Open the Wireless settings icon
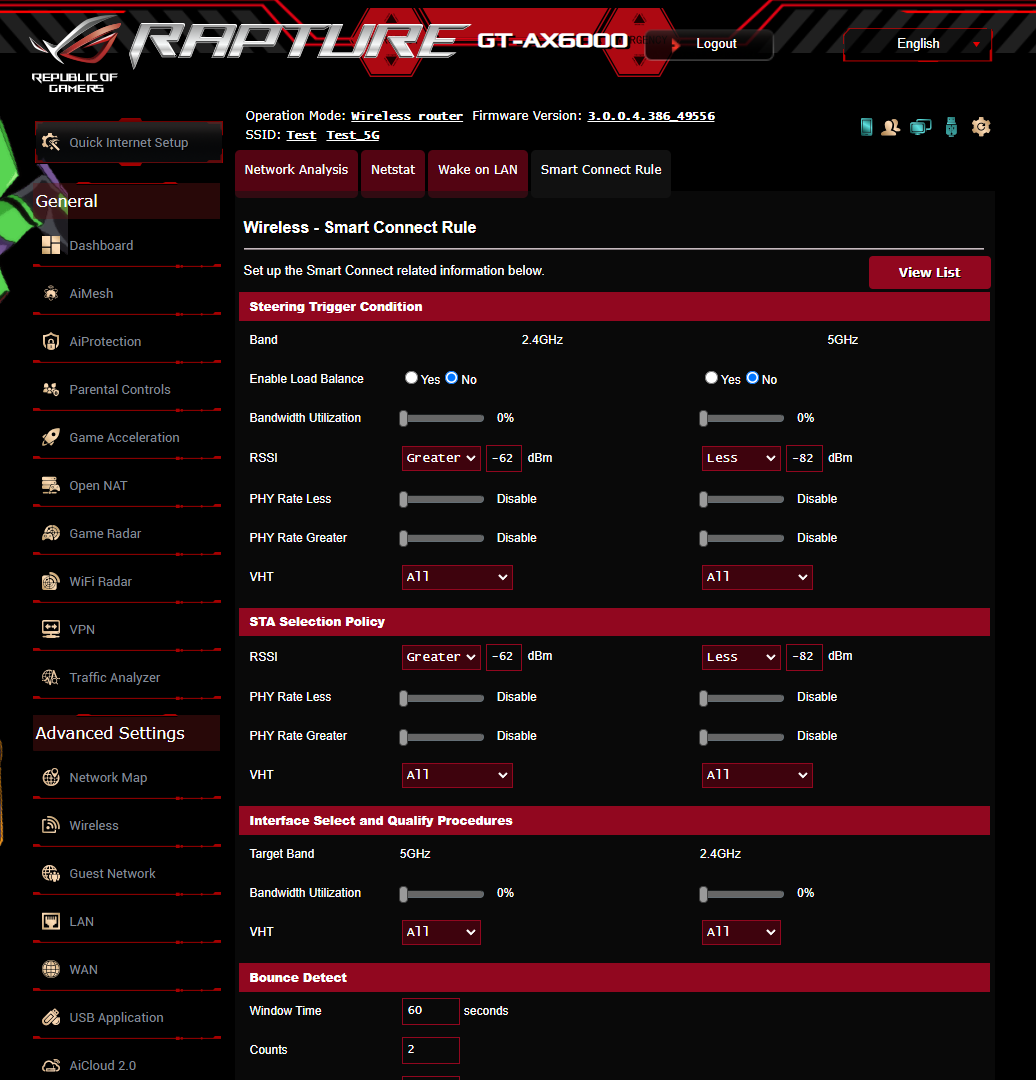1036x1080 pixels. pyautogui.click(x=51, y=825)
